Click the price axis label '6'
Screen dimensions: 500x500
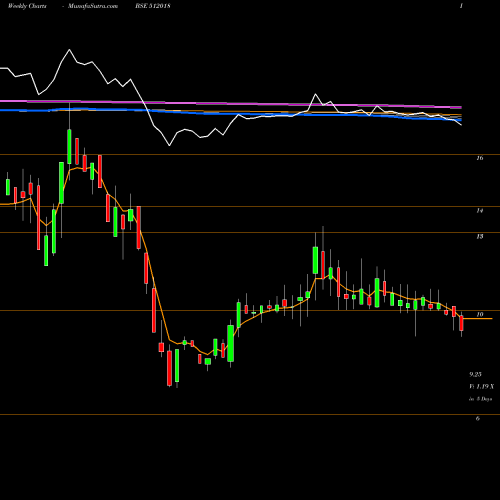click(x=478, y=418)
